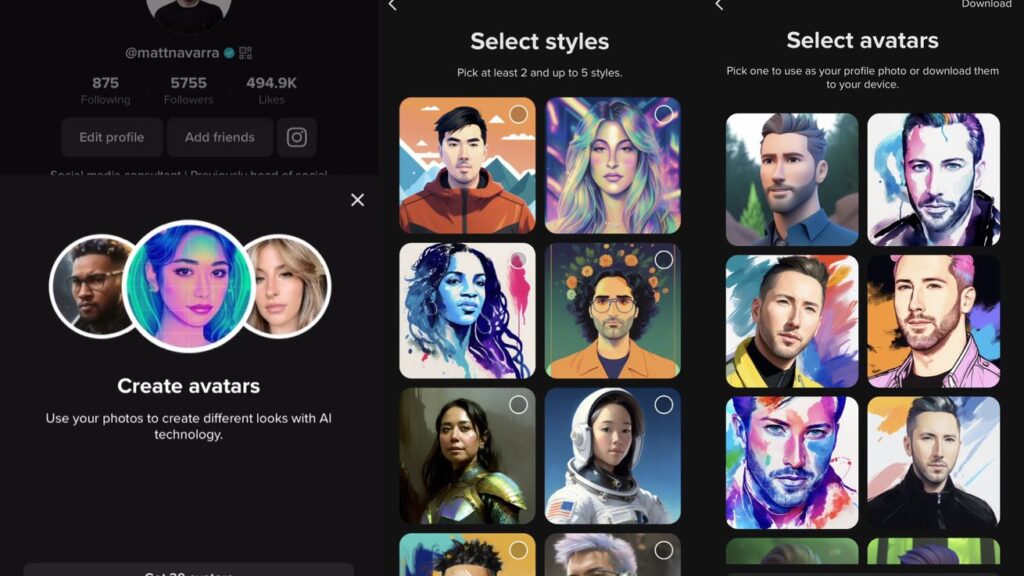Select the flower-crown glasses portrait style
The width and height of the screenshot is (1024, 576).
[x=613, y=311]
